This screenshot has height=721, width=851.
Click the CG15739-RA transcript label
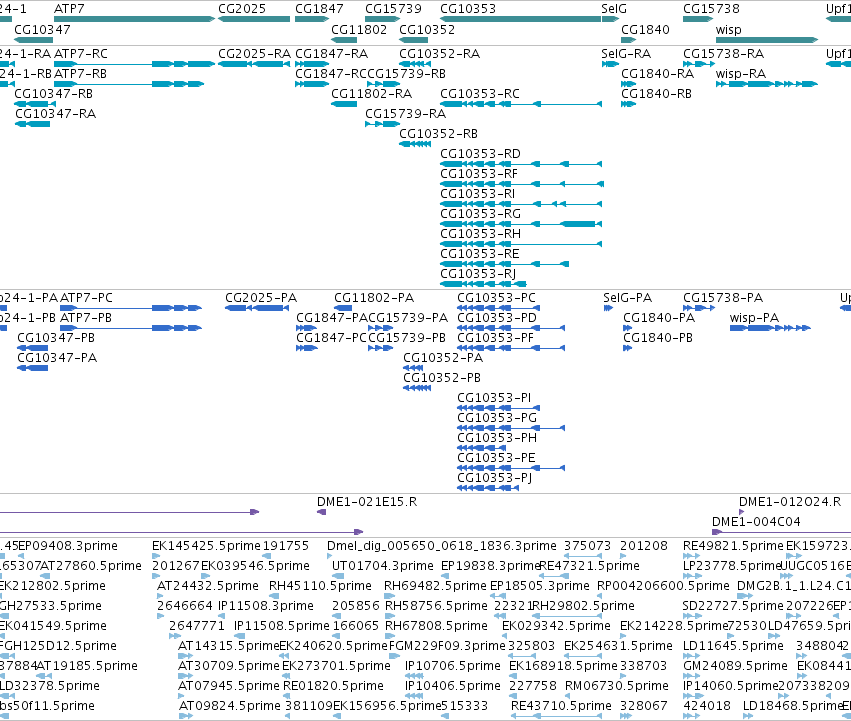pos(405,114)
